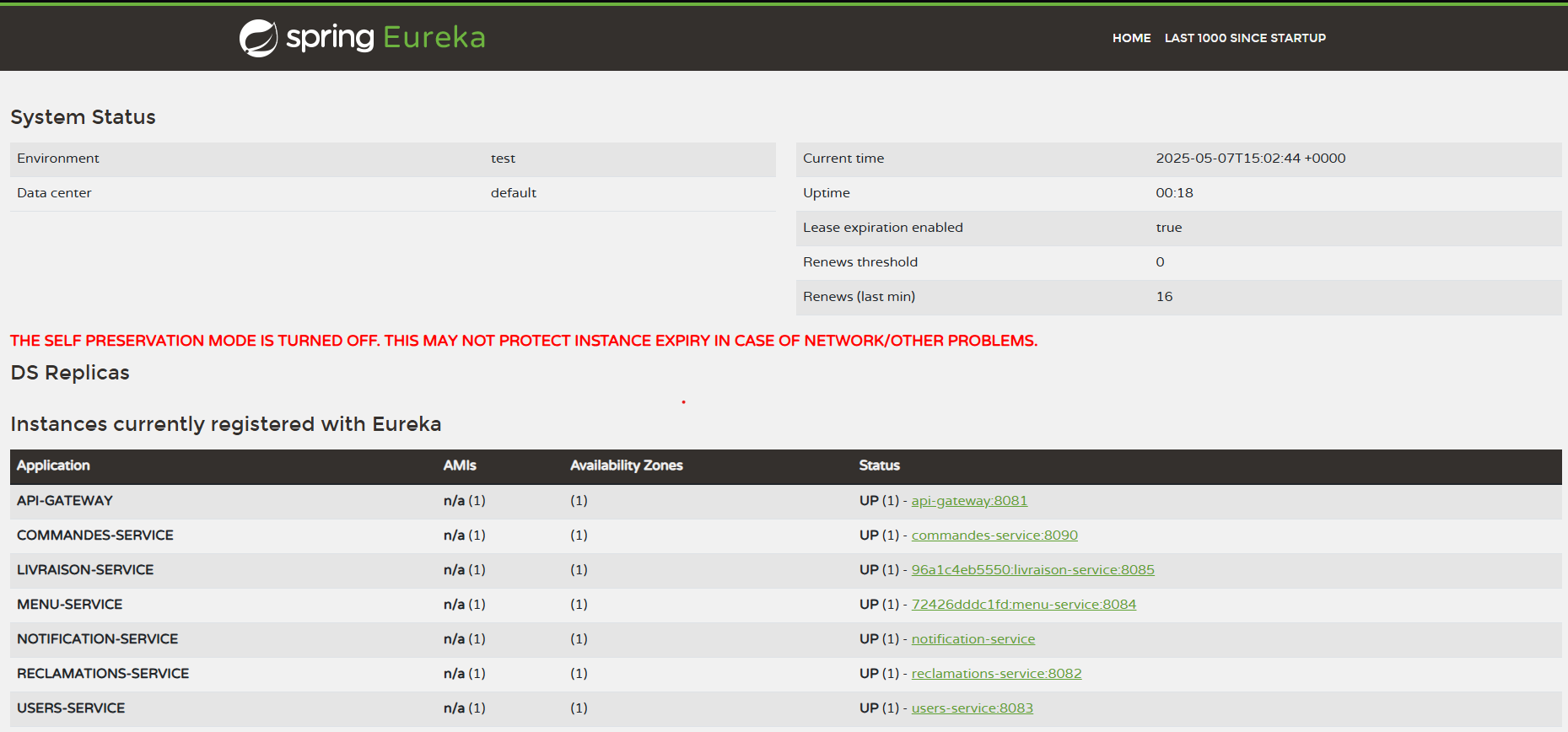Click the red self preservation warning text
Screen dimensions: 1568x732
coord(524,341)
